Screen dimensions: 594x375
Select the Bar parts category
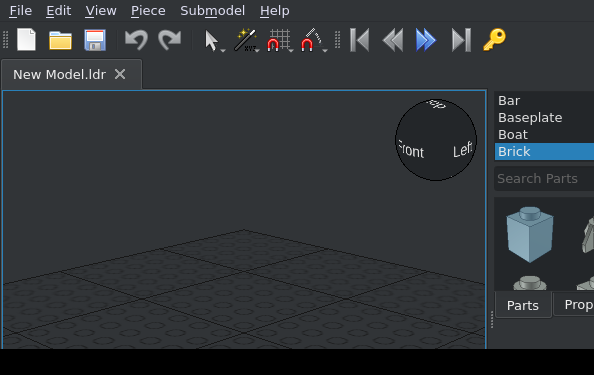(544, 101)
